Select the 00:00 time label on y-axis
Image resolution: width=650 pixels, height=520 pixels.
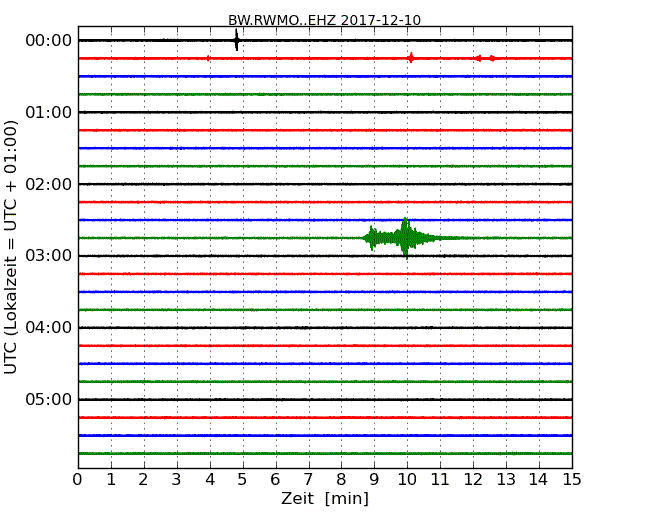pos(49,41)
